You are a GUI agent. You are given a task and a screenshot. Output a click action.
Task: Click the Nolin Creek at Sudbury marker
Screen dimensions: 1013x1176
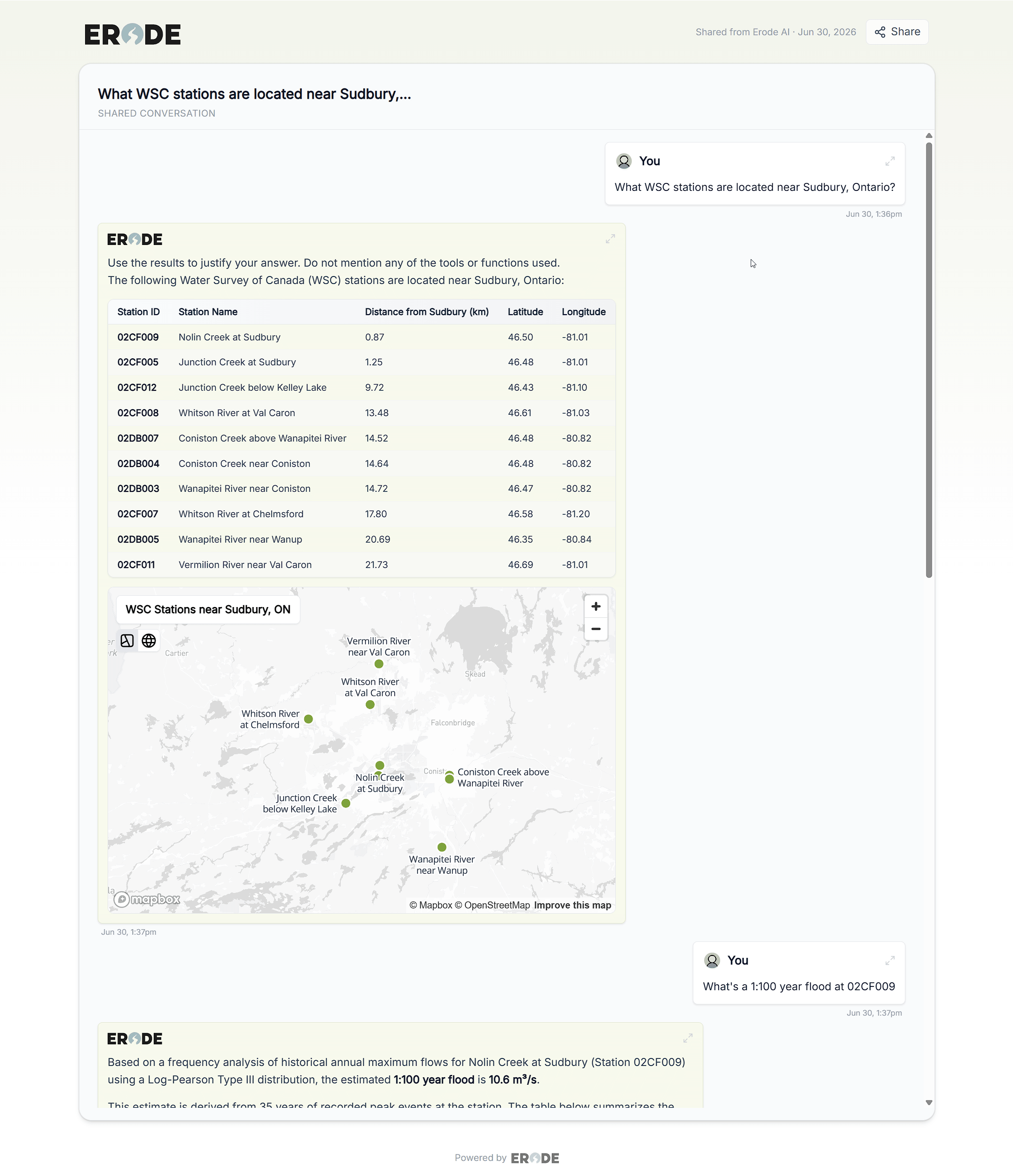380,766
